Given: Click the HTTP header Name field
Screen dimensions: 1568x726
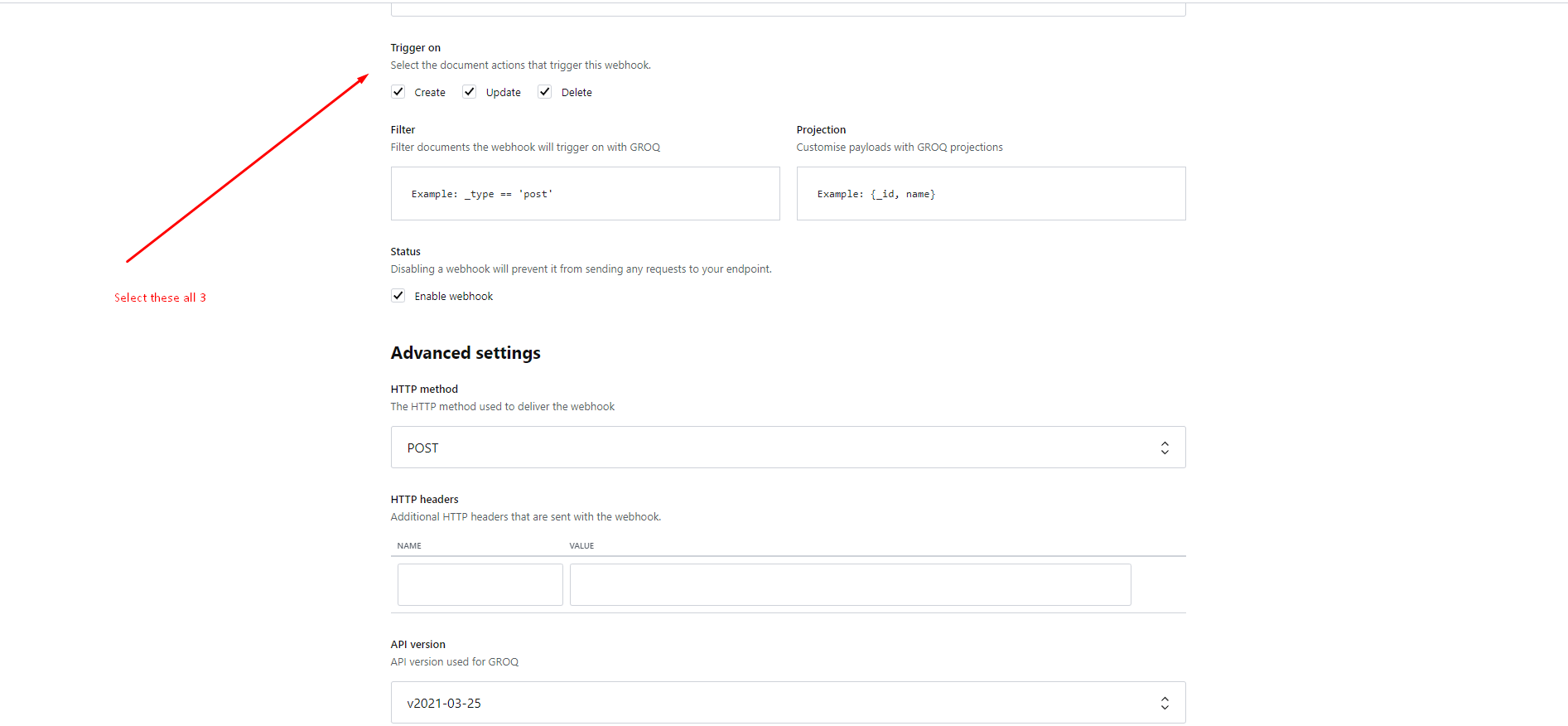Looking at the screenshot, I should tap(480, 585).
